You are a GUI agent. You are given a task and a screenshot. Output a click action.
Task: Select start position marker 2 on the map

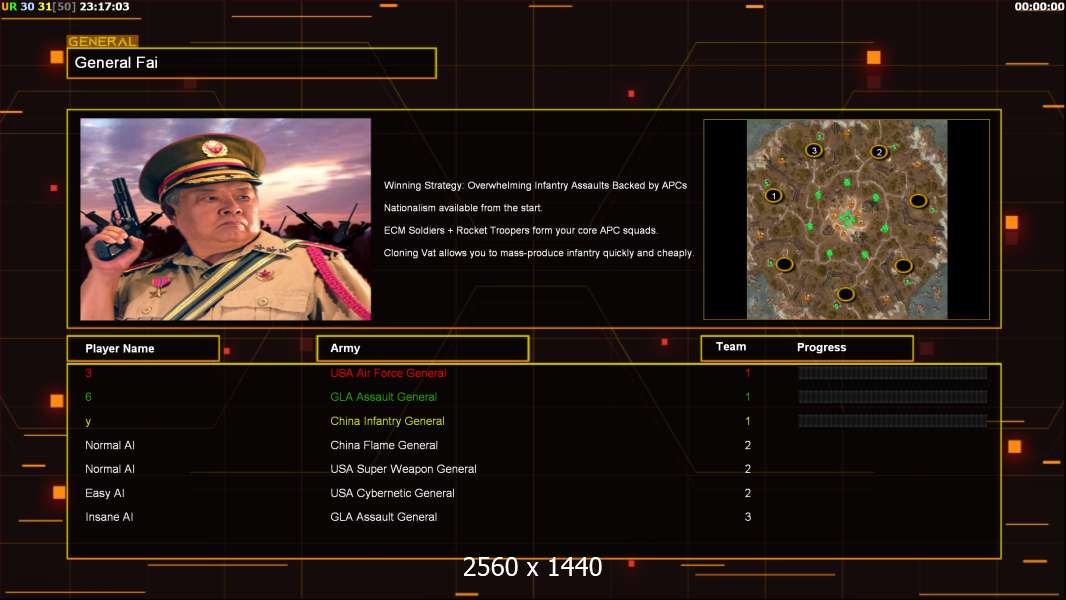(879, 152)
